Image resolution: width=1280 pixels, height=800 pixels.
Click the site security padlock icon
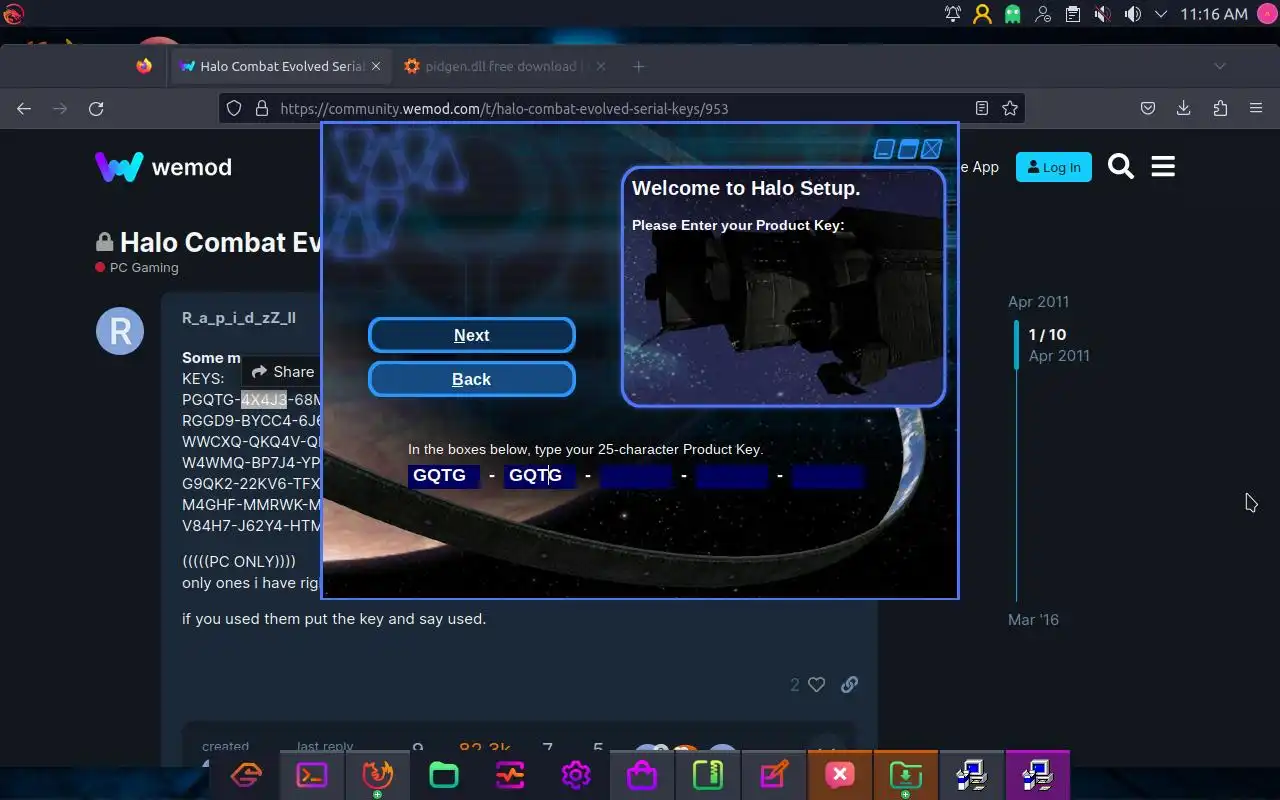[x=262, y=108]
